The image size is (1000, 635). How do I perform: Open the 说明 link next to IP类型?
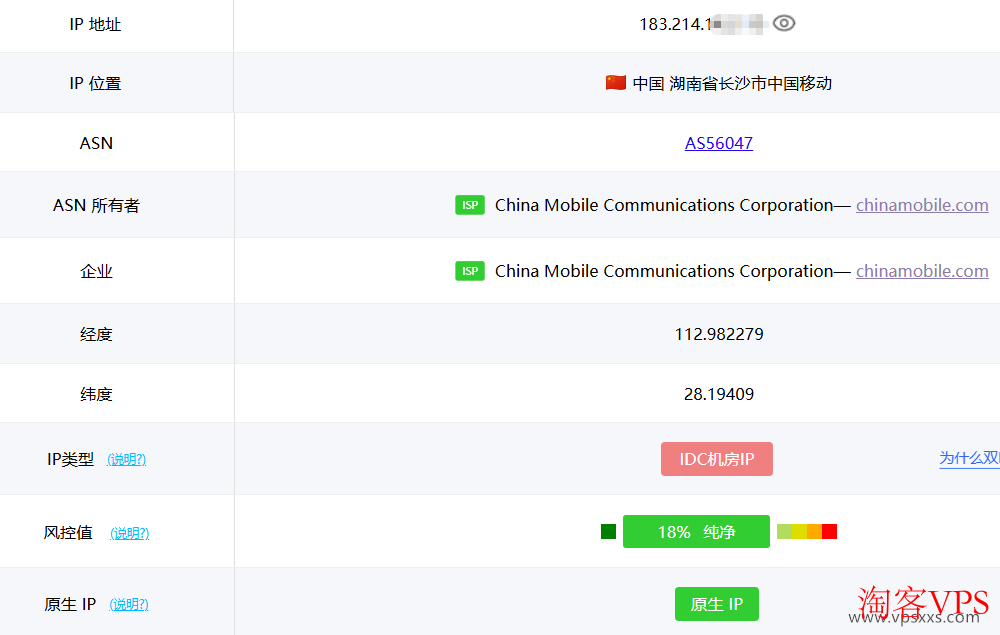coord(127,459)
